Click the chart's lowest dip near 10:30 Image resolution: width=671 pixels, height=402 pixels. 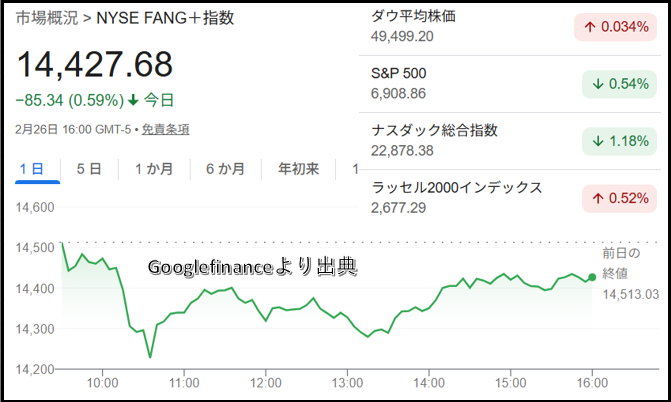(150, 357)
